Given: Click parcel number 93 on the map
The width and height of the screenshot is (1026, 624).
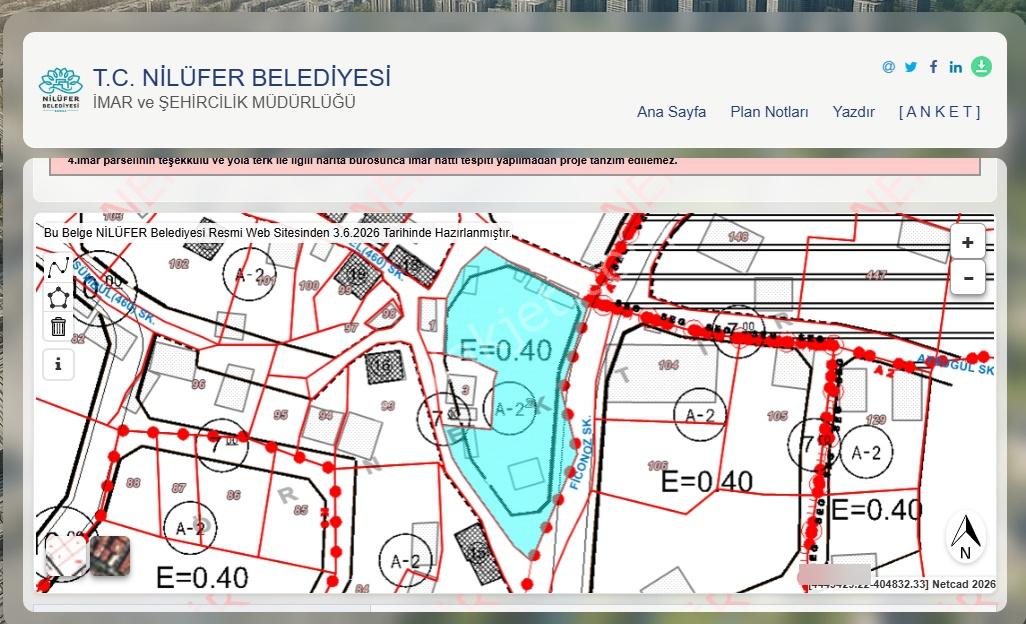Looking at the screenshot, I should tap(387, 406).
